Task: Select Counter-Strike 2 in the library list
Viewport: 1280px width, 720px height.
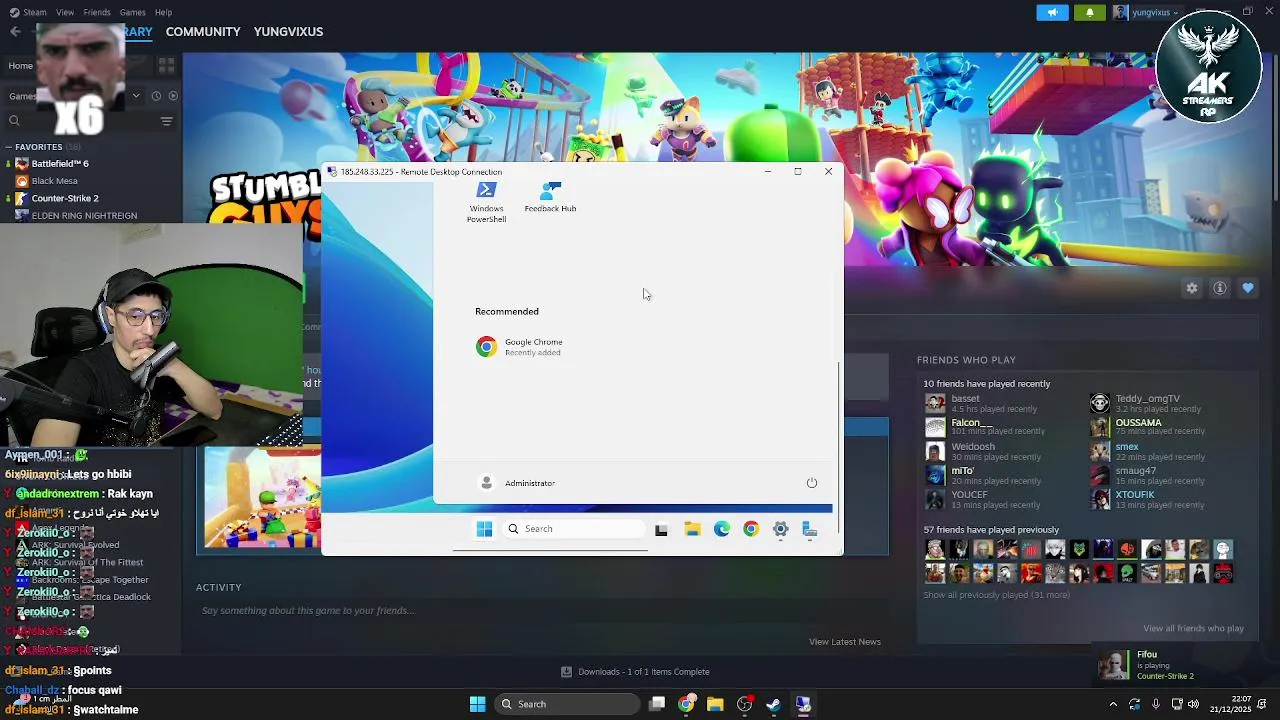Action: [65, 198]
